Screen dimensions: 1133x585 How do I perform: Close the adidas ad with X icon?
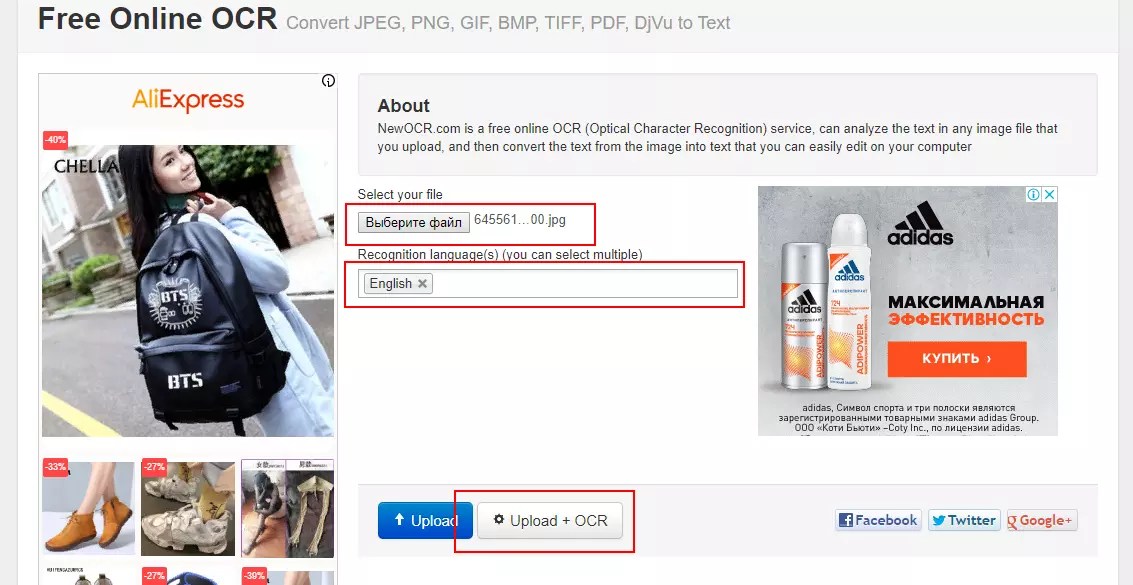(x=1050, y=194)
